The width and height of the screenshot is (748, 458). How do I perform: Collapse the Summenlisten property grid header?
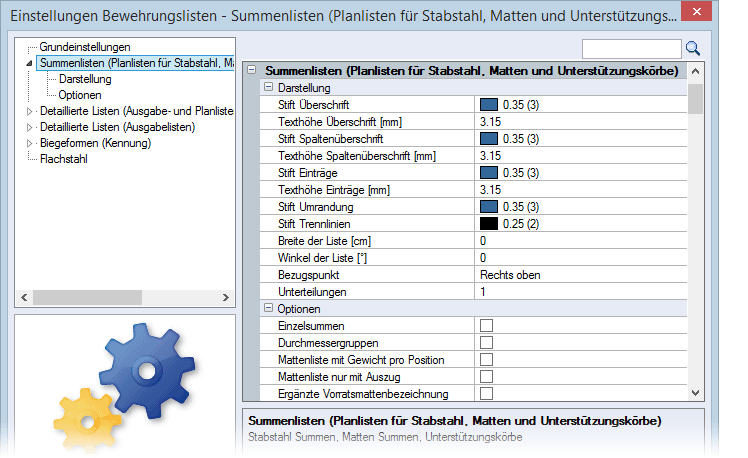[x=251, y=70]
